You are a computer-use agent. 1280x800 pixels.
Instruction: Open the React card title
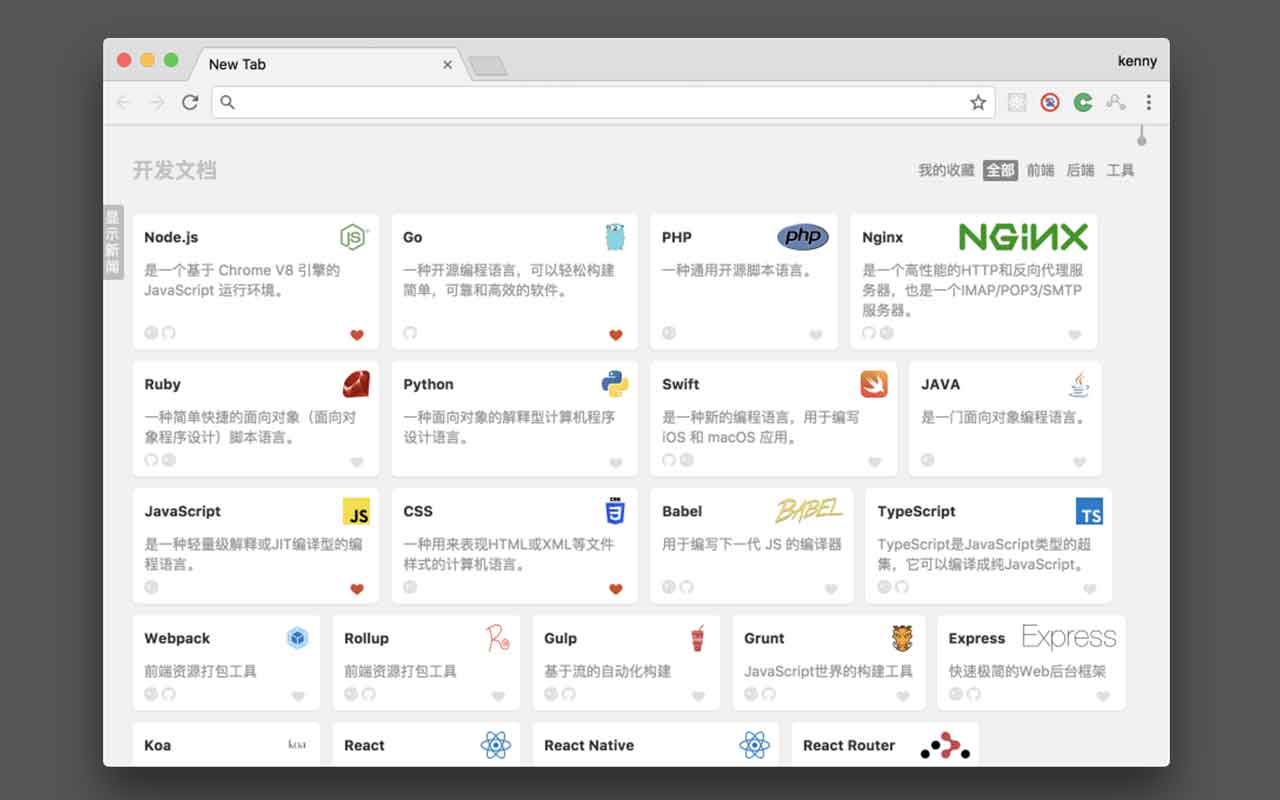pos(364,745)
